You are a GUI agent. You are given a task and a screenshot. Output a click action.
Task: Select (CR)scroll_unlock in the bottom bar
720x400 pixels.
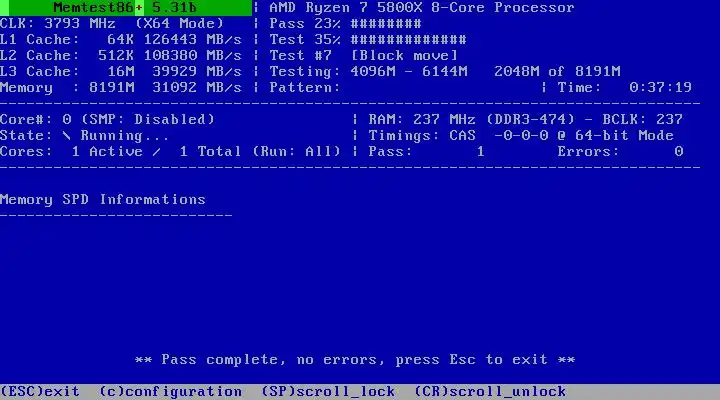[490, 391]
